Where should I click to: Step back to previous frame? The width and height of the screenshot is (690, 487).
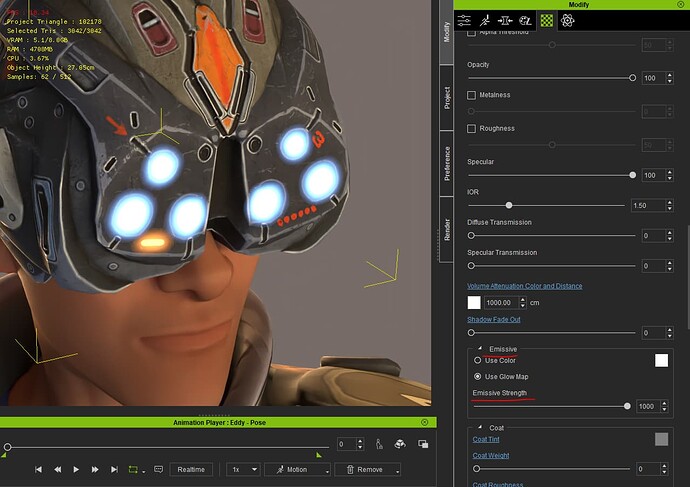coord(57,469)
